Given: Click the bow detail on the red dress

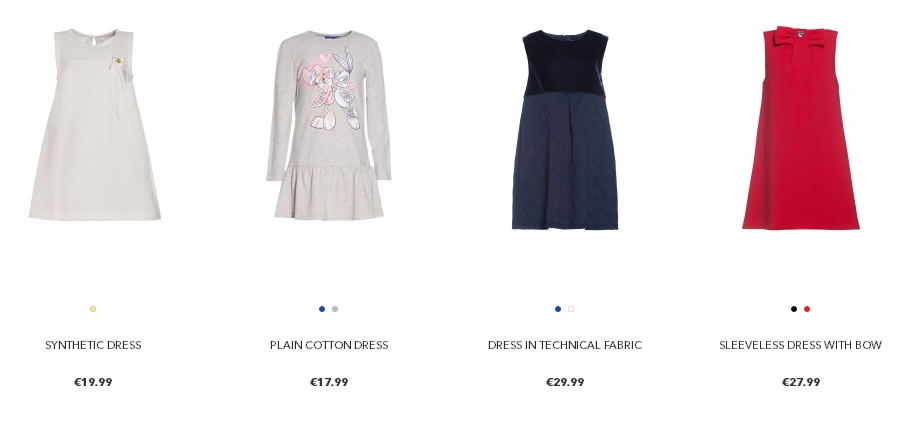Looking at the screenshot, I should click(799, 36).
